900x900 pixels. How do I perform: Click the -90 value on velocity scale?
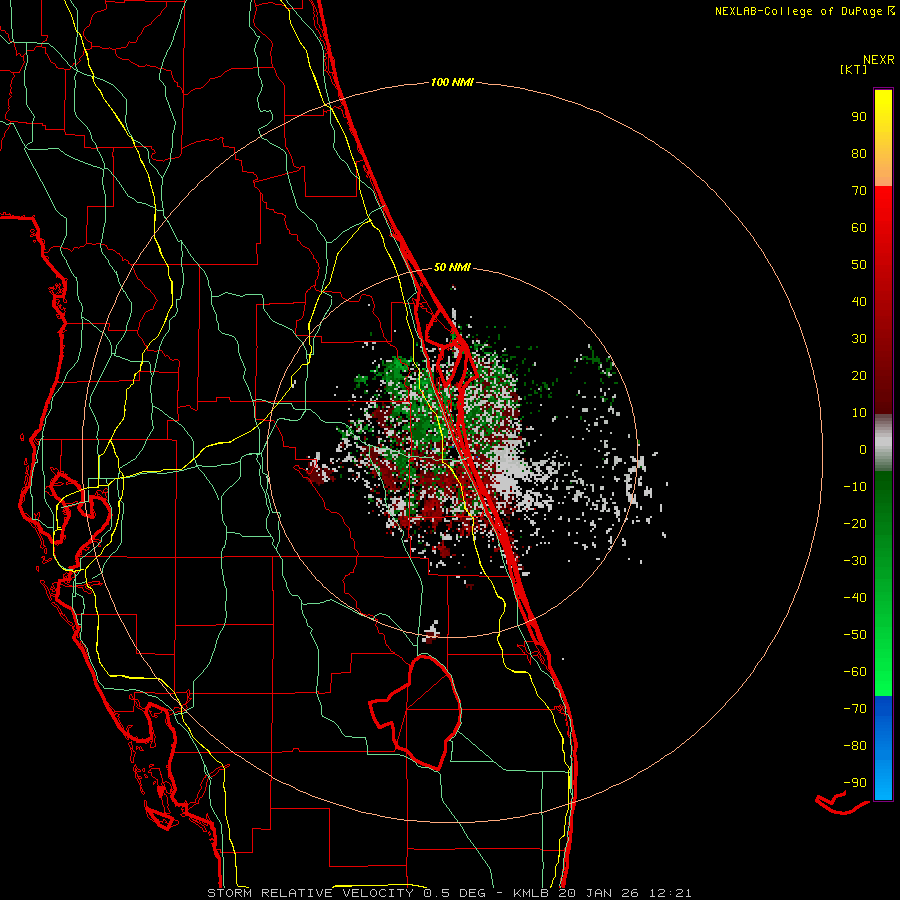855,782
